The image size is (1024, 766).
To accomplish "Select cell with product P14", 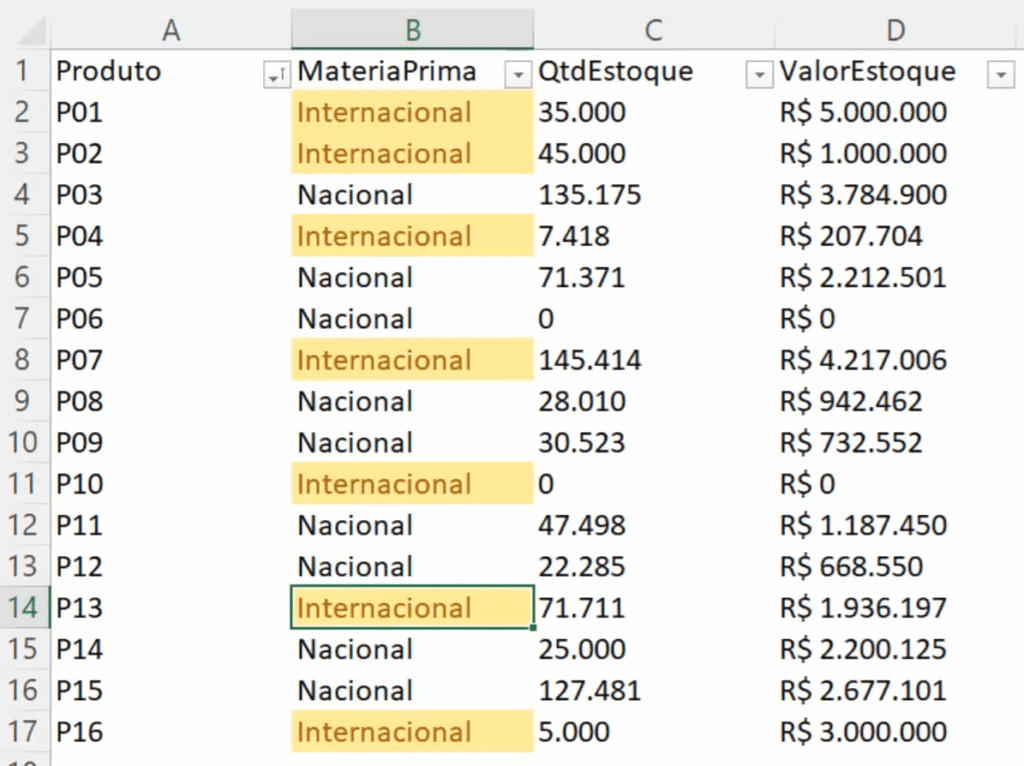I will (x=171, y=649).
